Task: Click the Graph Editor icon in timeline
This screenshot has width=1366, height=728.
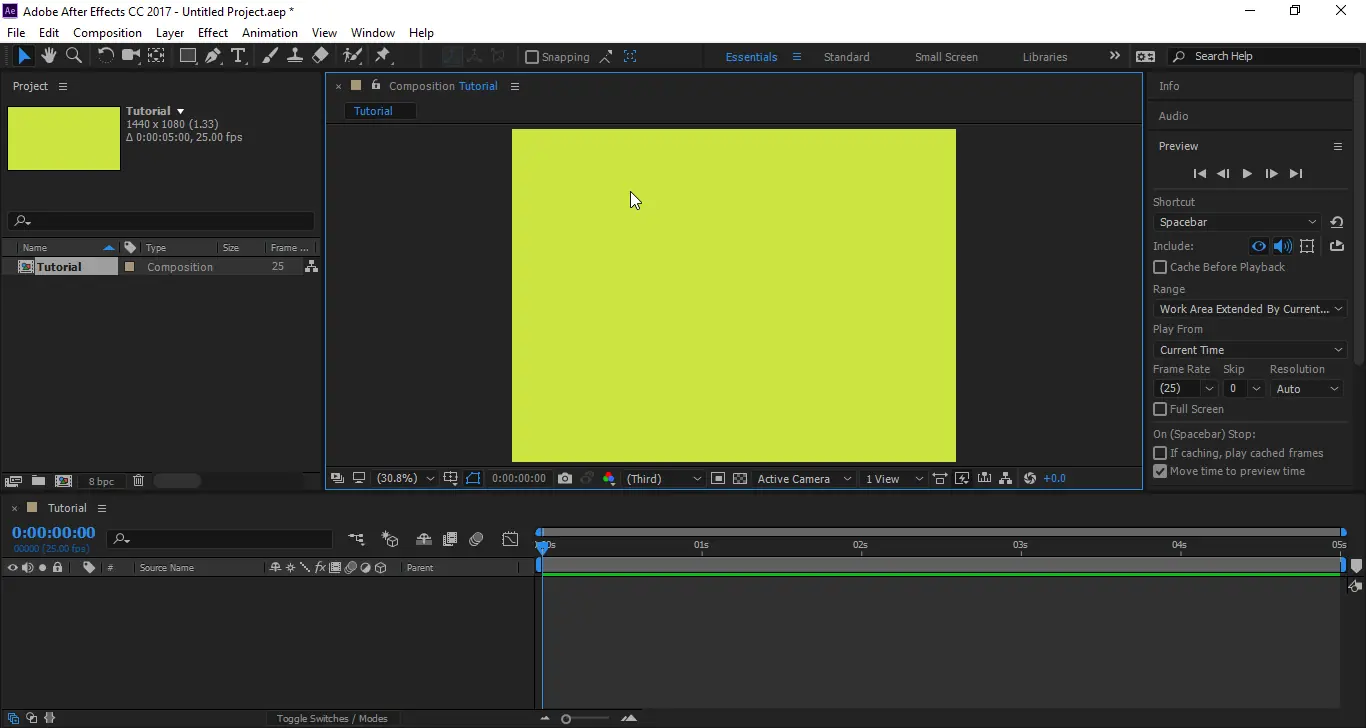Action: point(510,540)
